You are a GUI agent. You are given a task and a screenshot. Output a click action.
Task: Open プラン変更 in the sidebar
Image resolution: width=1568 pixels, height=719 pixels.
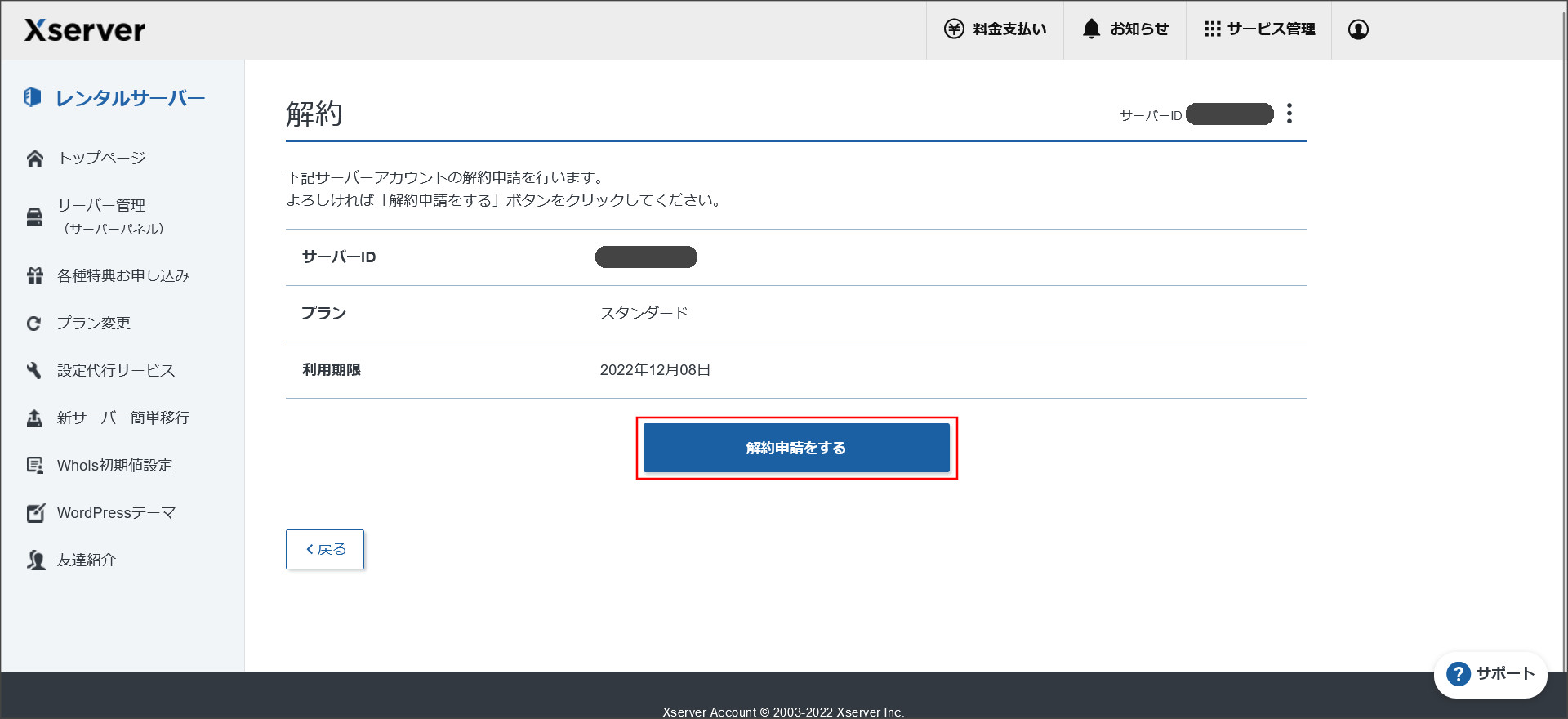tap(94, 323)
